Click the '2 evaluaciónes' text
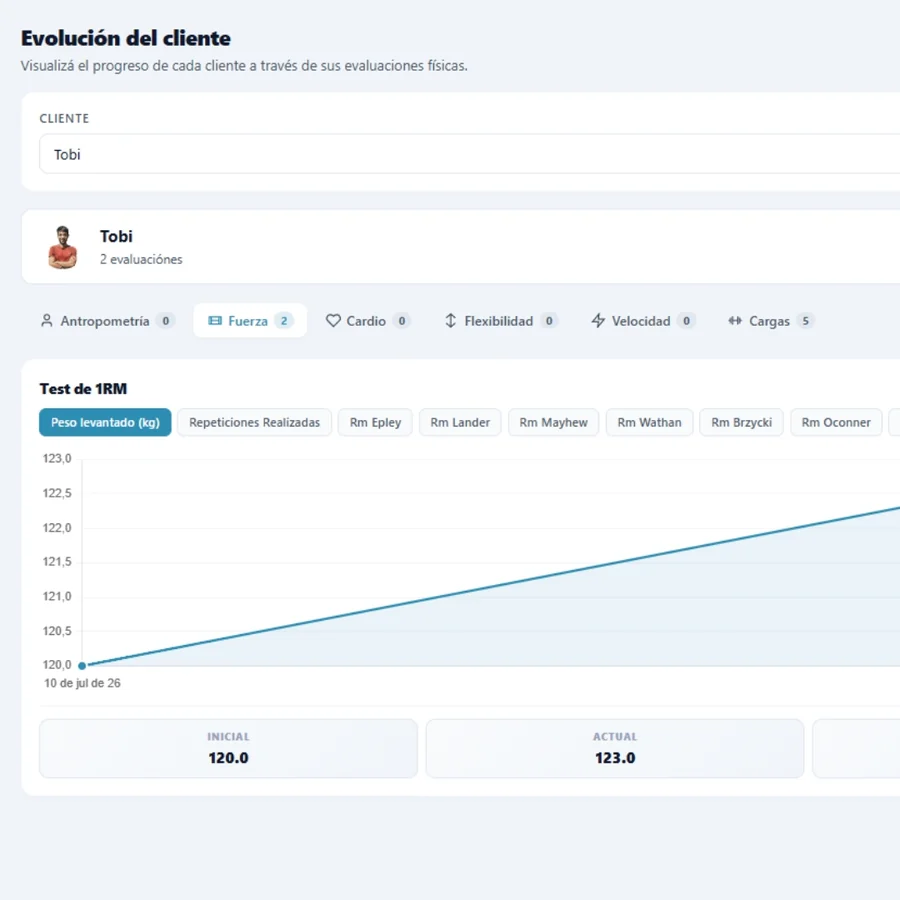 [141, 259]
